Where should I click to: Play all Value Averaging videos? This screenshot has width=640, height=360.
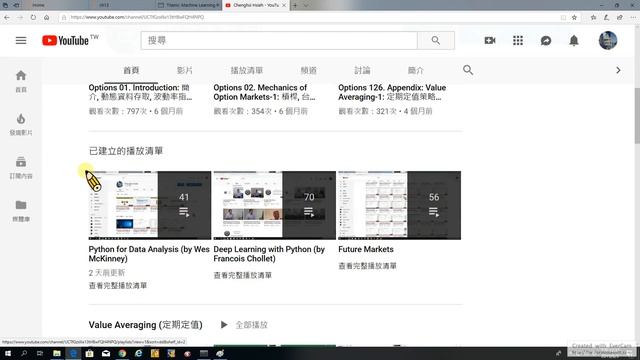pyautogui.click(x=244, y=325)
